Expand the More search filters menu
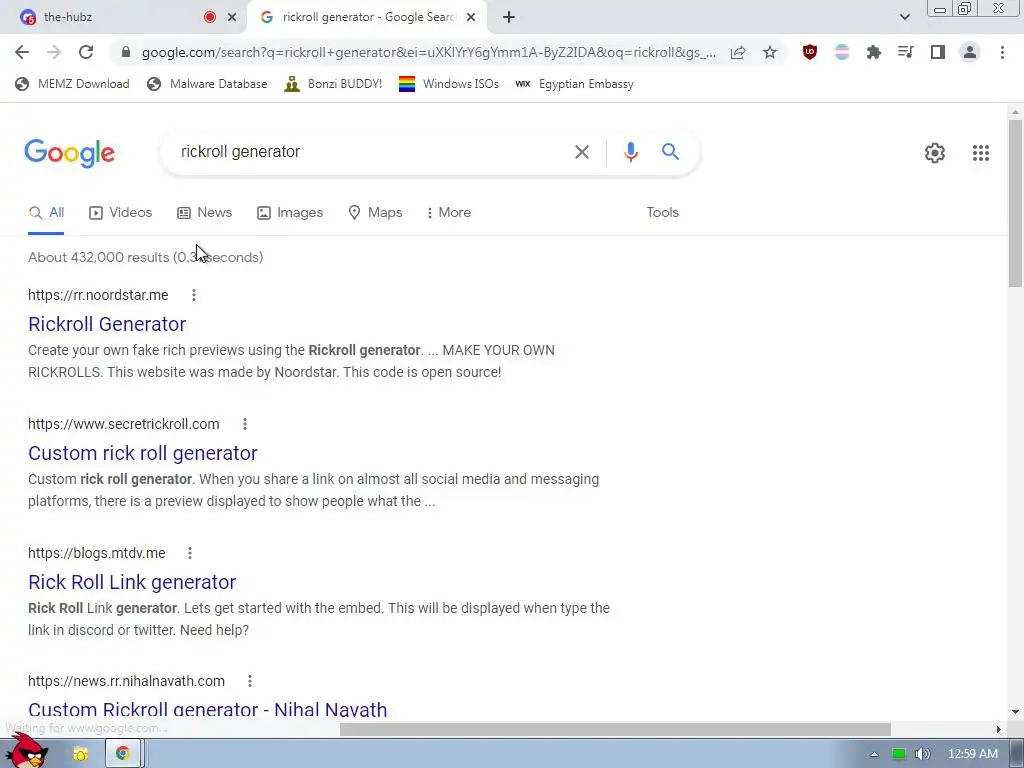Screen dimensions: 1024x768 449,212
